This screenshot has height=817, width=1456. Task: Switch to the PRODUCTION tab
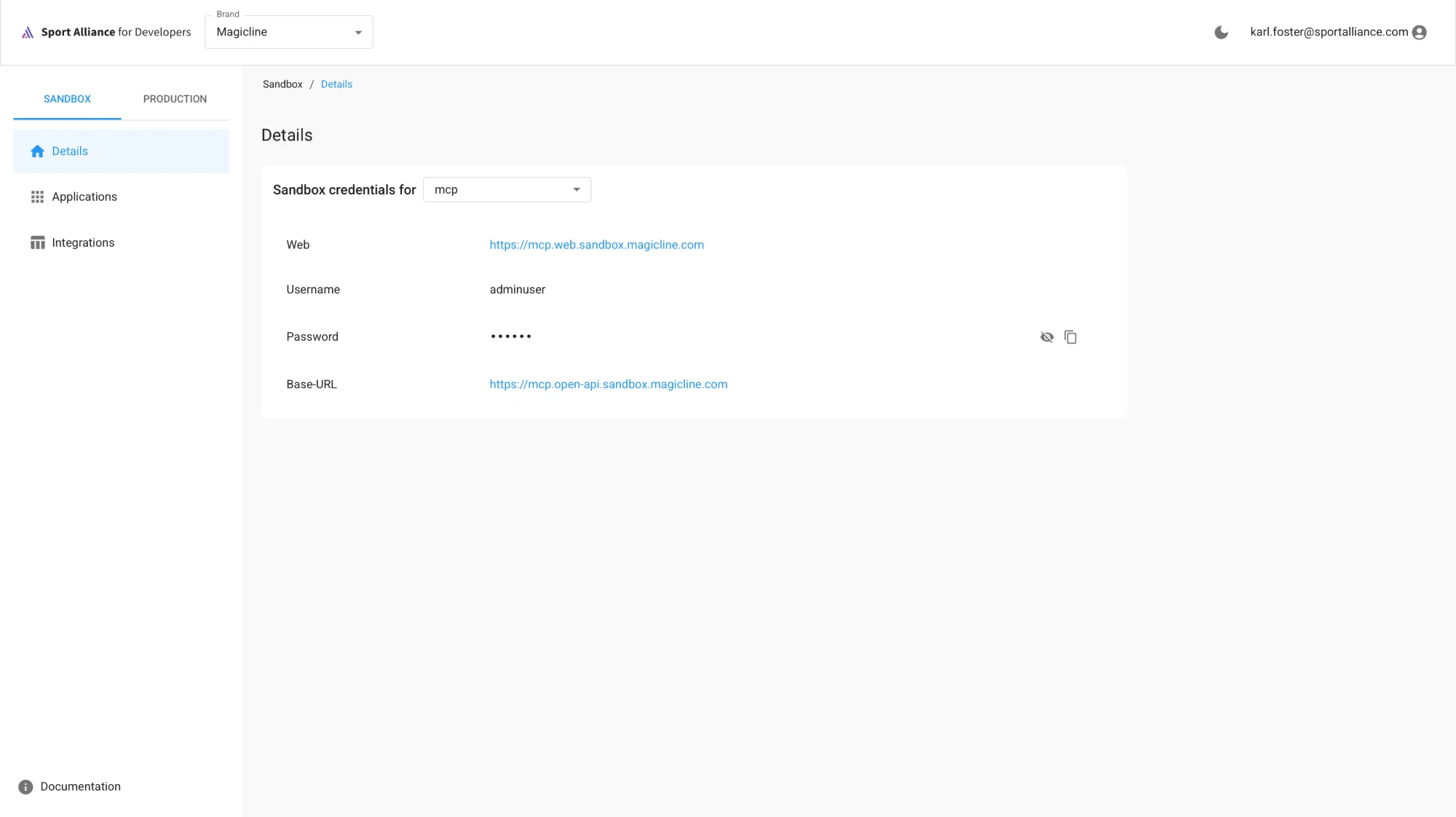(x=175, y=99)
